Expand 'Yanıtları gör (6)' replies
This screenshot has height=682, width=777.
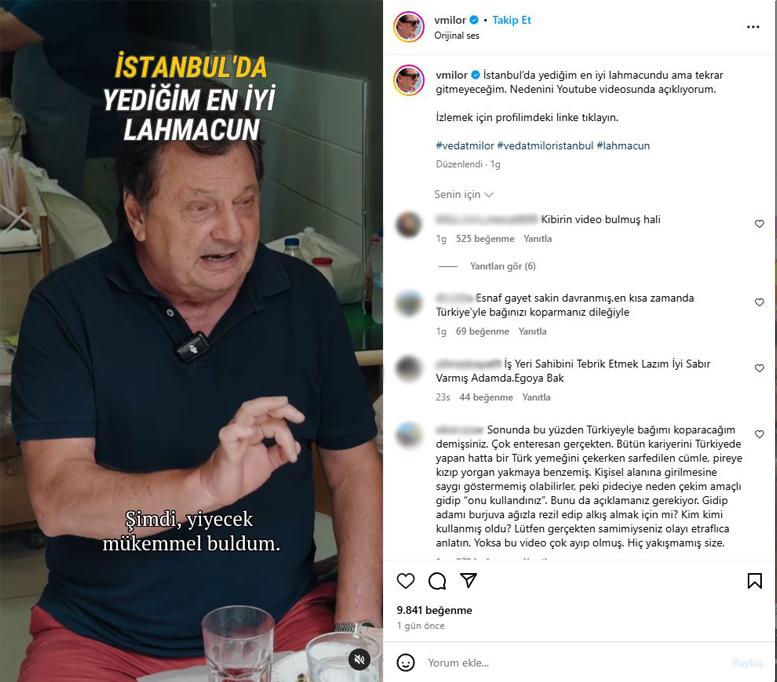[x=502, y=266]
